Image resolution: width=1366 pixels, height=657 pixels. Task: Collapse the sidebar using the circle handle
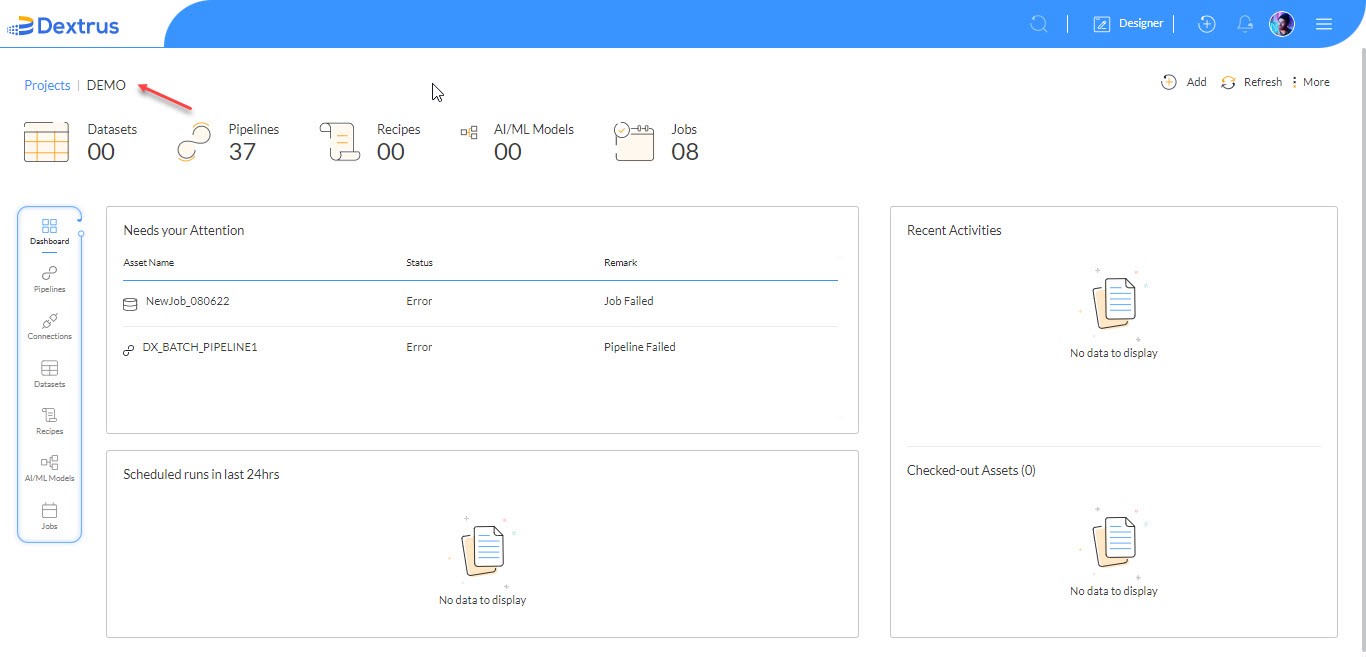click(x=81, y=233)
